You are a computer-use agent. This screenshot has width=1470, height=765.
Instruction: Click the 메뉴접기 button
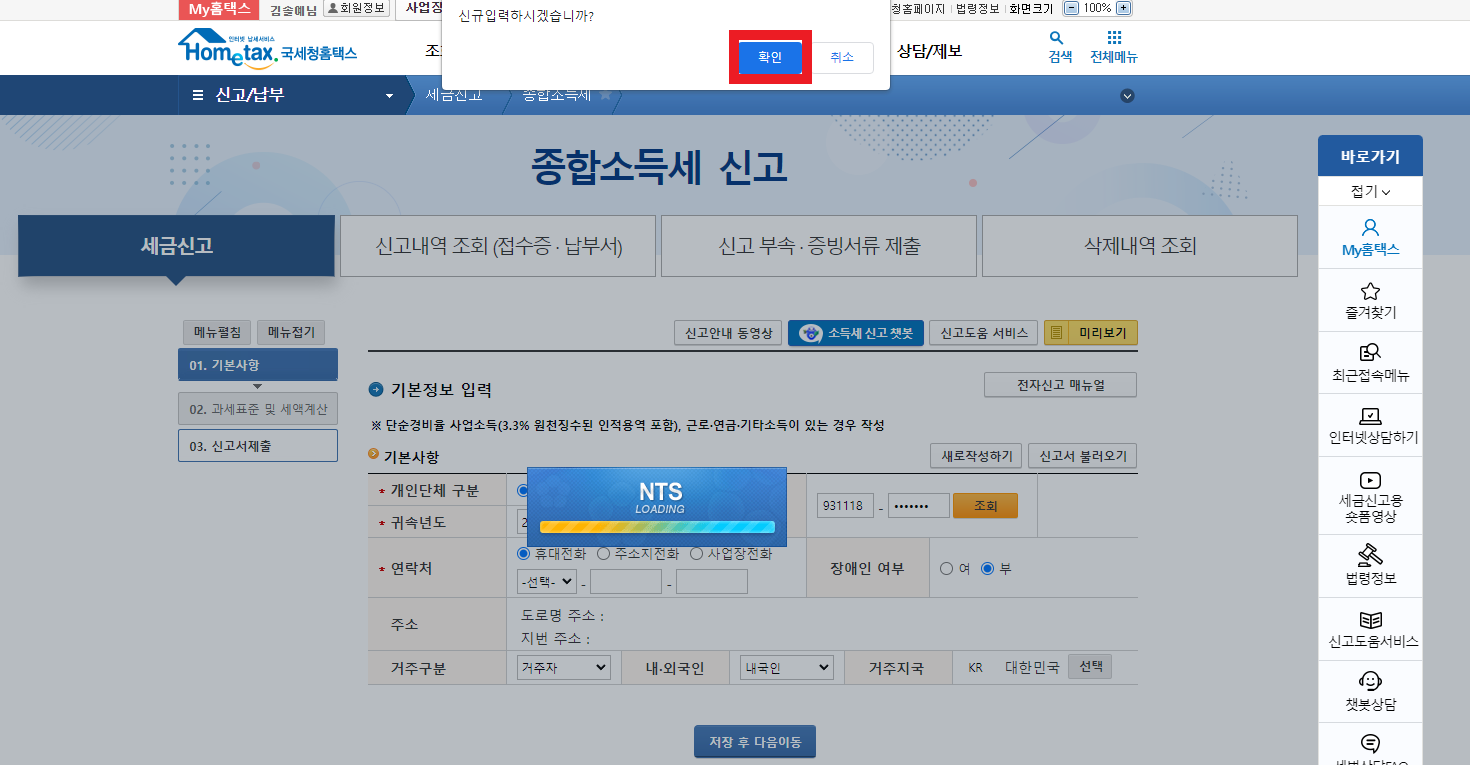(291, 333)
